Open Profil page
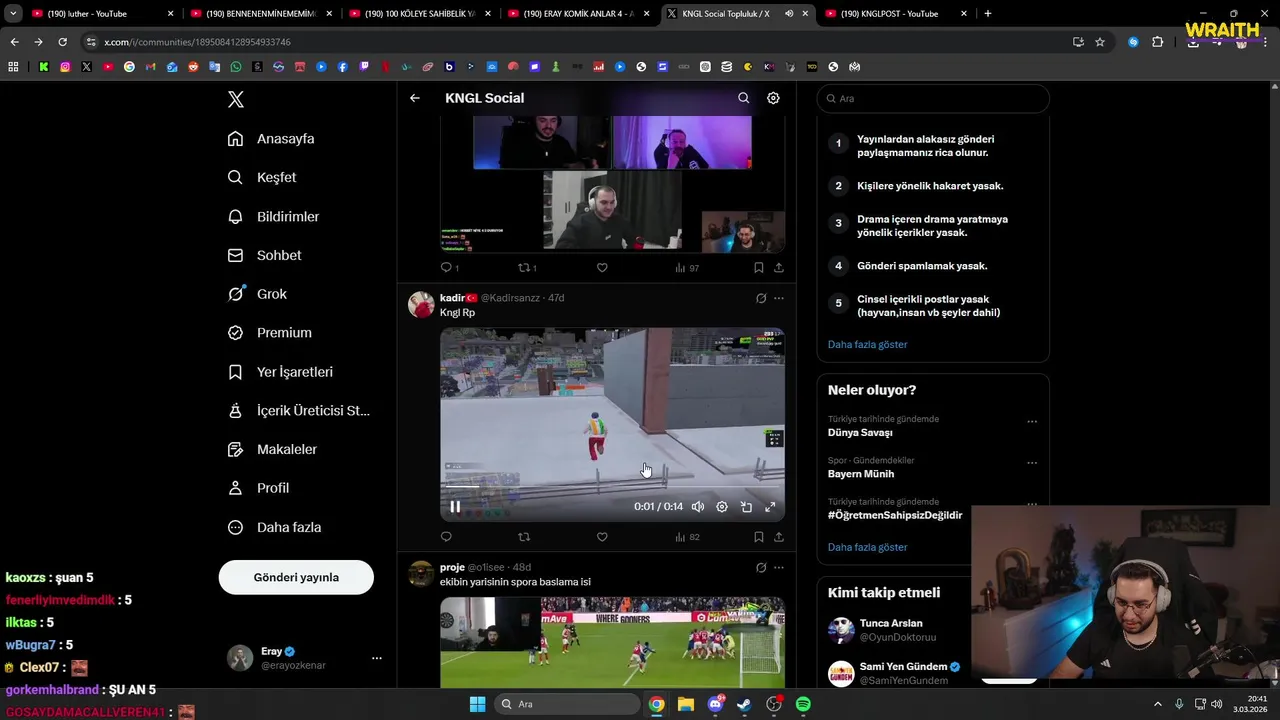1280x720 pixels. click(259, 488)
